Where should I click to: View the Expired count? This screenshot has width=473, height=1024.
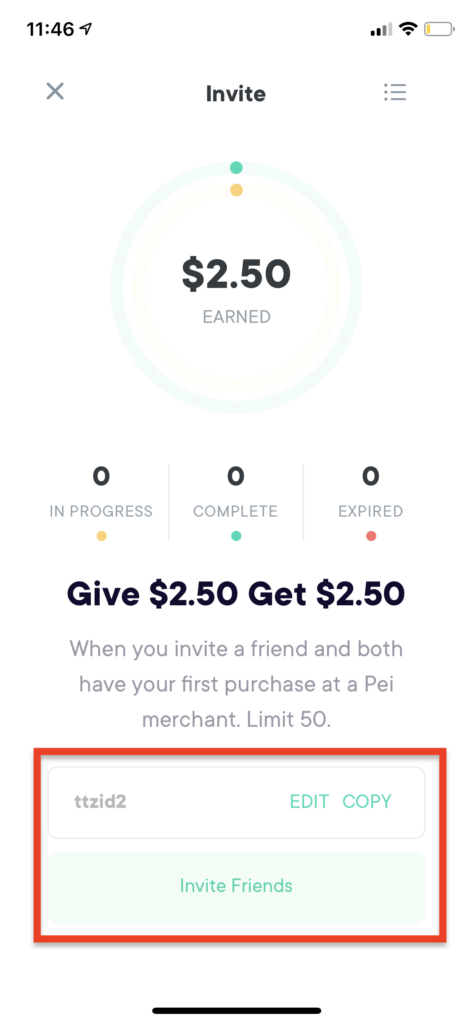[370, 477]
